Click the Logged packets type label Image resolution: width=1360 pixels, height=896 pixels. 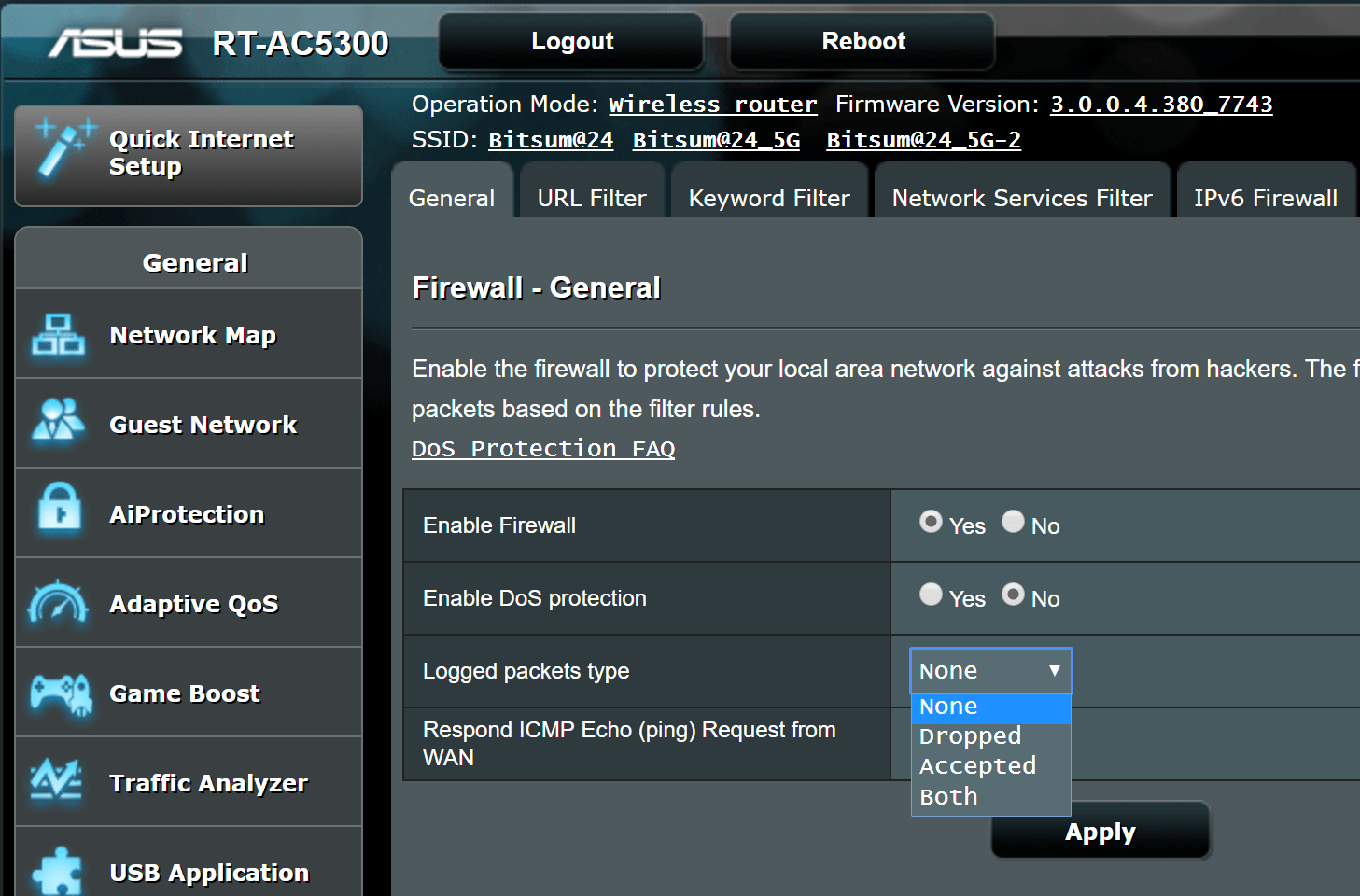pyautogui.click(x=526, y=671)
